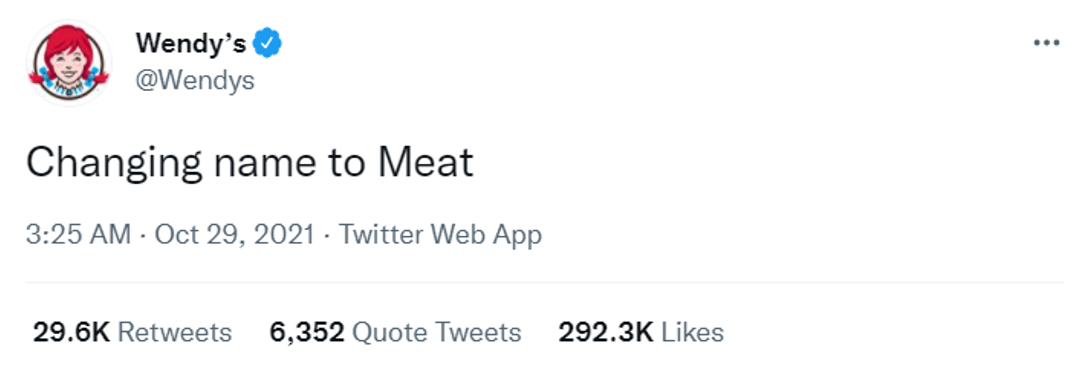Click the 29.6K retweet count number

[x=72, y=333]
